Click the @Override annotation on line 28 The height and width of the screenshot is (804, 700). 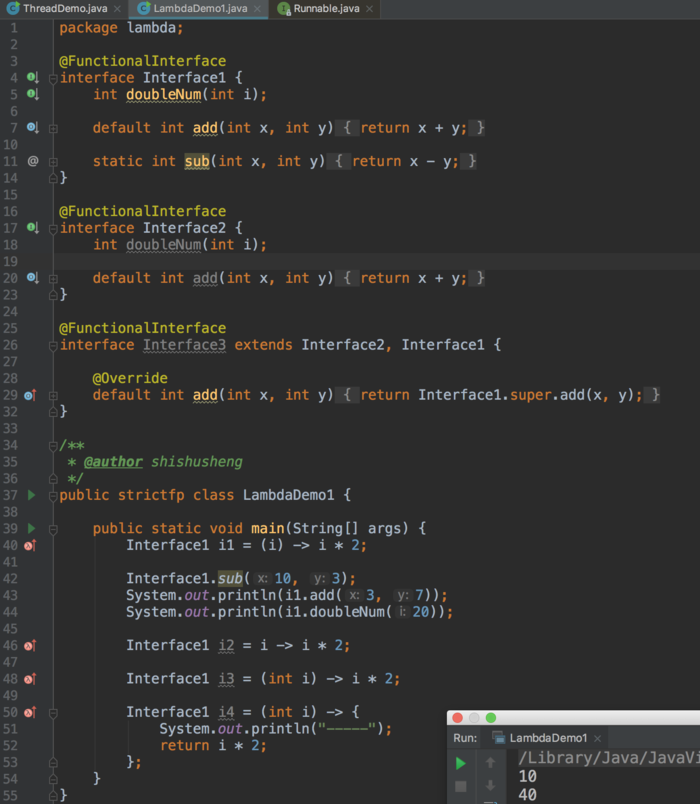point(130,378)
